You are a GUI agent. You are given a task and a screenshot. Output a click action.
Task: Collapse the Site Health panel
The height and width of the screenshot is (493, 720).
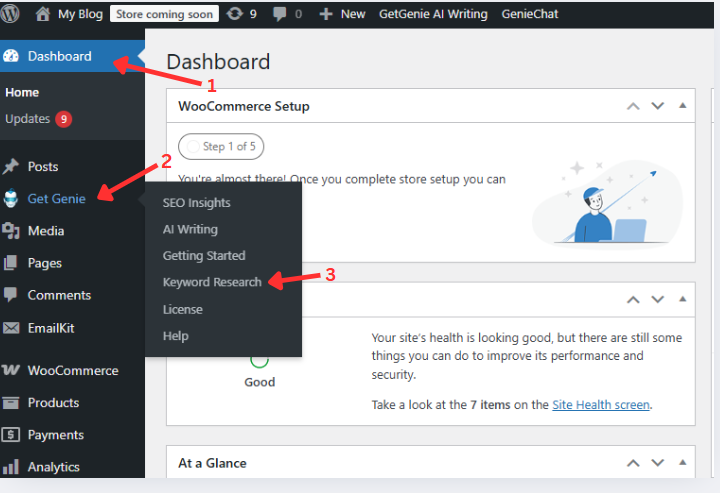coord(683,299)
